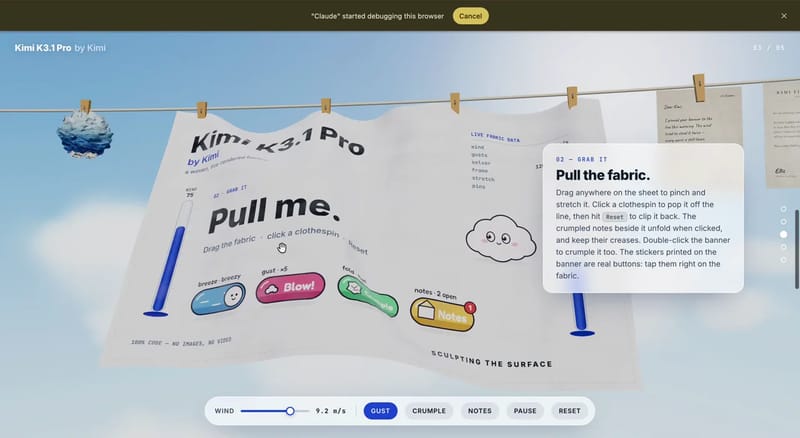Screen dimensions: 800x438
Task: Select the third active navigation dot
Action: click(784, 234)
